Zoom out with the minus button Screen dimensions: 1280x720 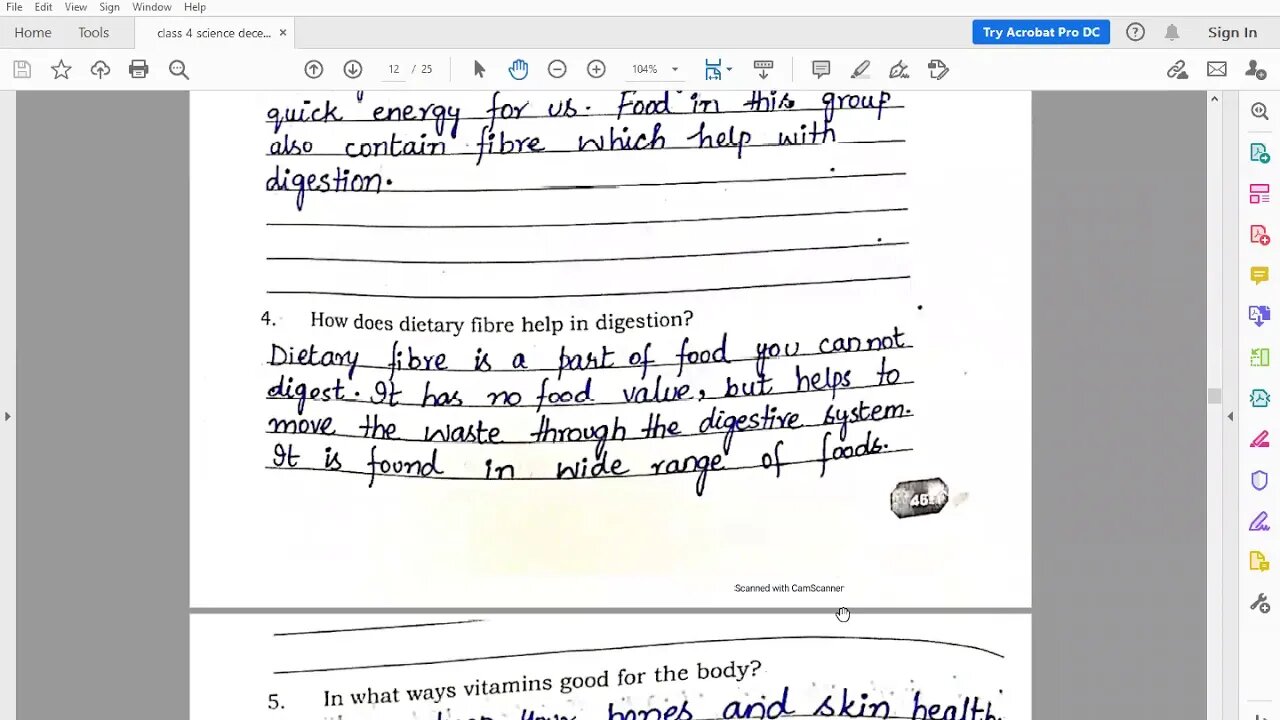(x=557, y=69)
